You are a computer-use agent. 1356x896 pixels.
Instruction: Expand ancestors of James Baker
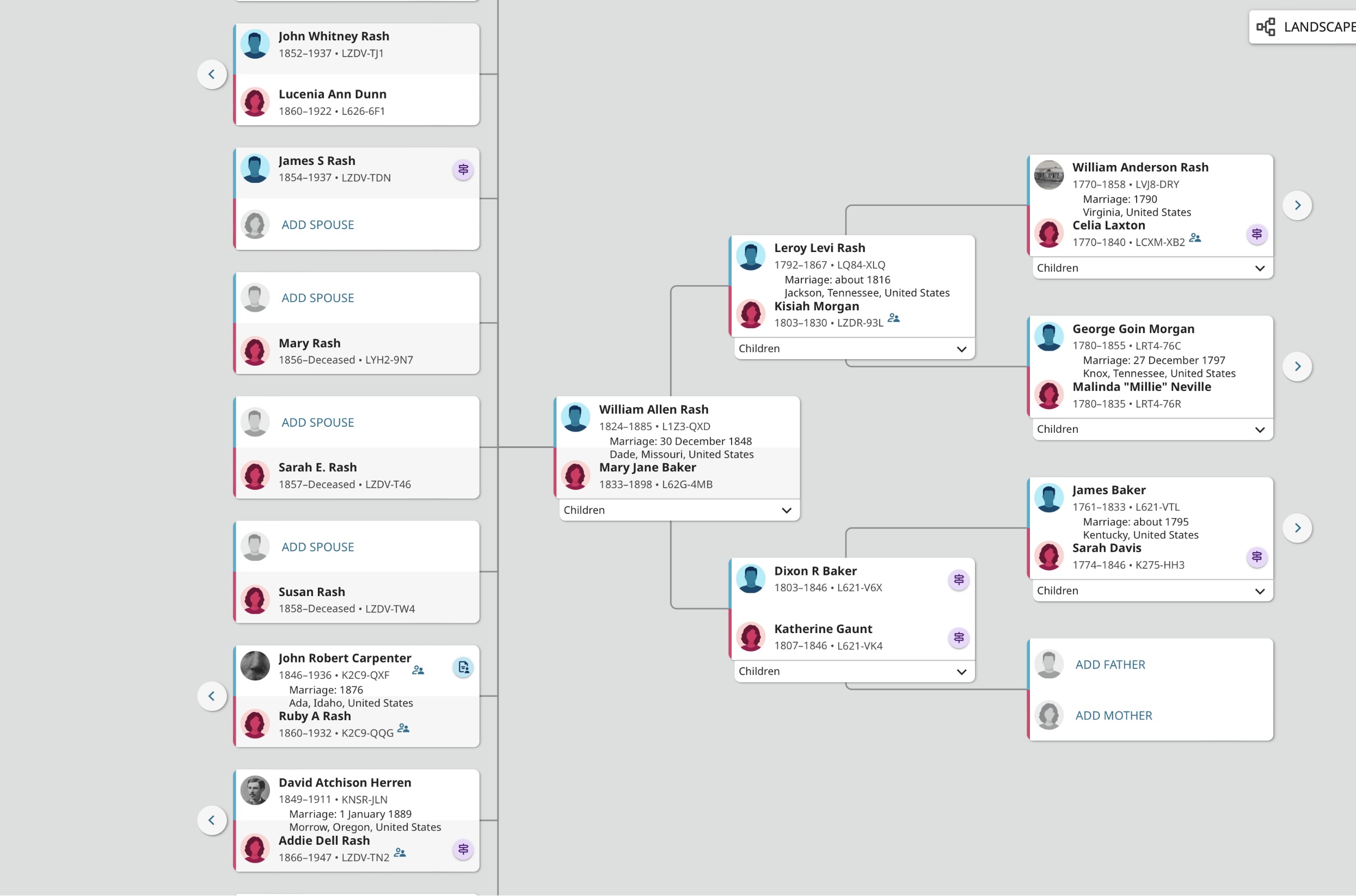[x=1297, y=527]
